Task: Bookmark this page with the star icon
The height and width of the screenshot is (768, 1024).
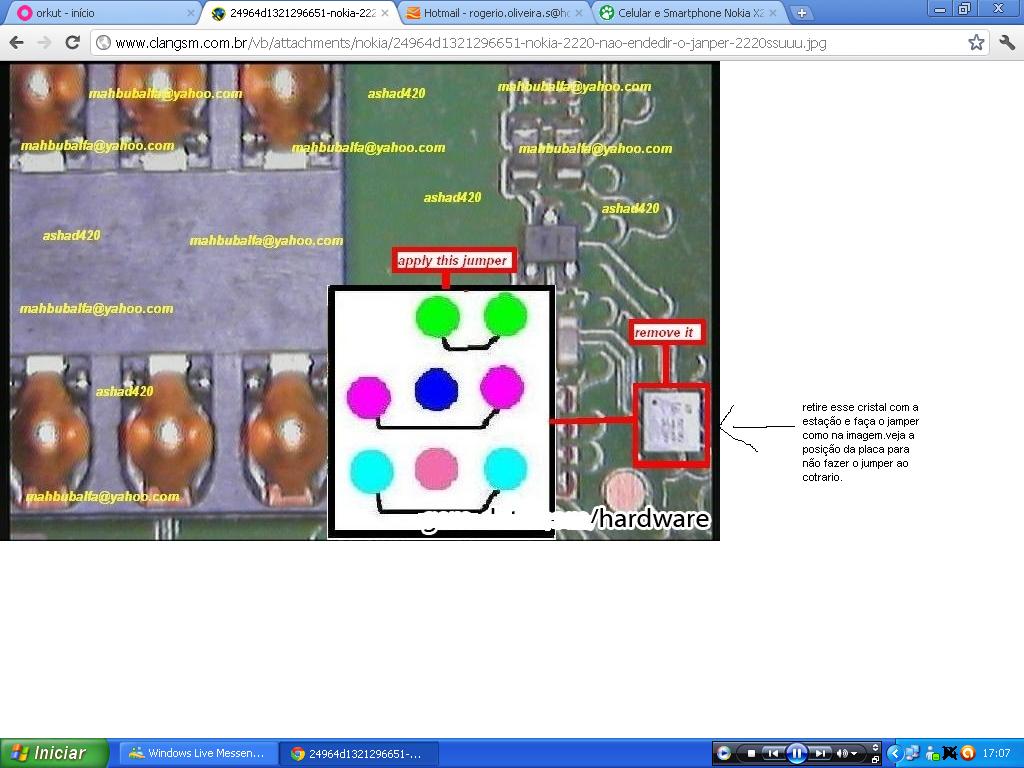Action: pos(976,43)
